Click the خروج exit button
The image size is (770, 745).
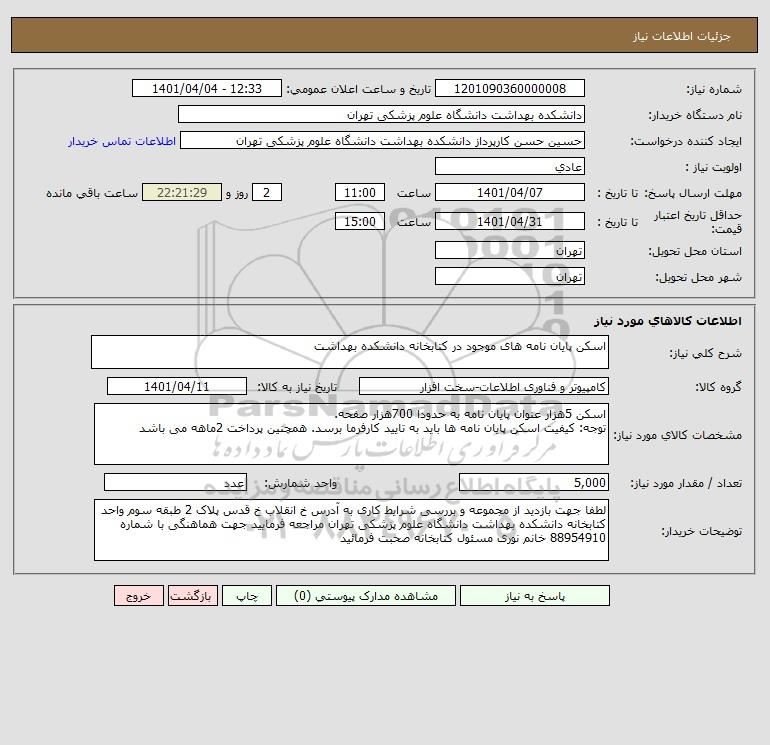[138, 596]
